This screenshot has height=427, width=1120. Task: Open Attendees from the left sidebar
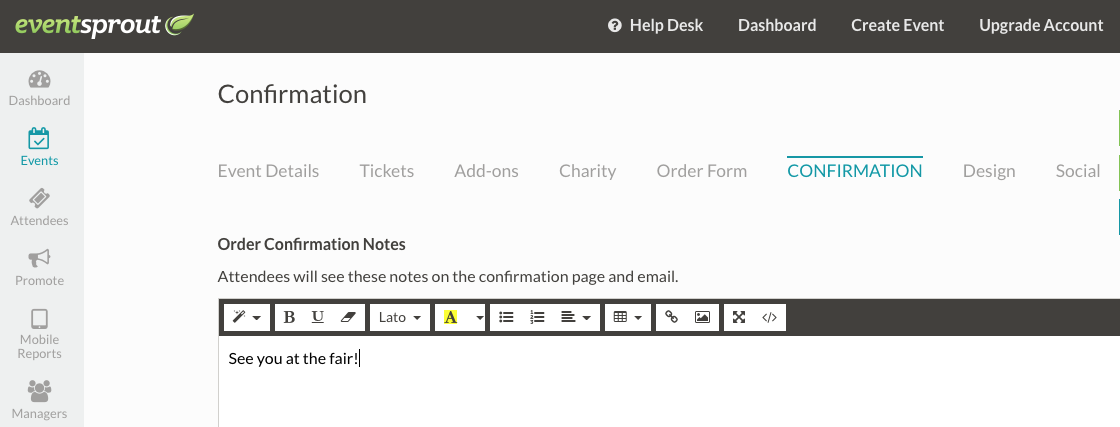pyautogui.click(x=40, y=207)
